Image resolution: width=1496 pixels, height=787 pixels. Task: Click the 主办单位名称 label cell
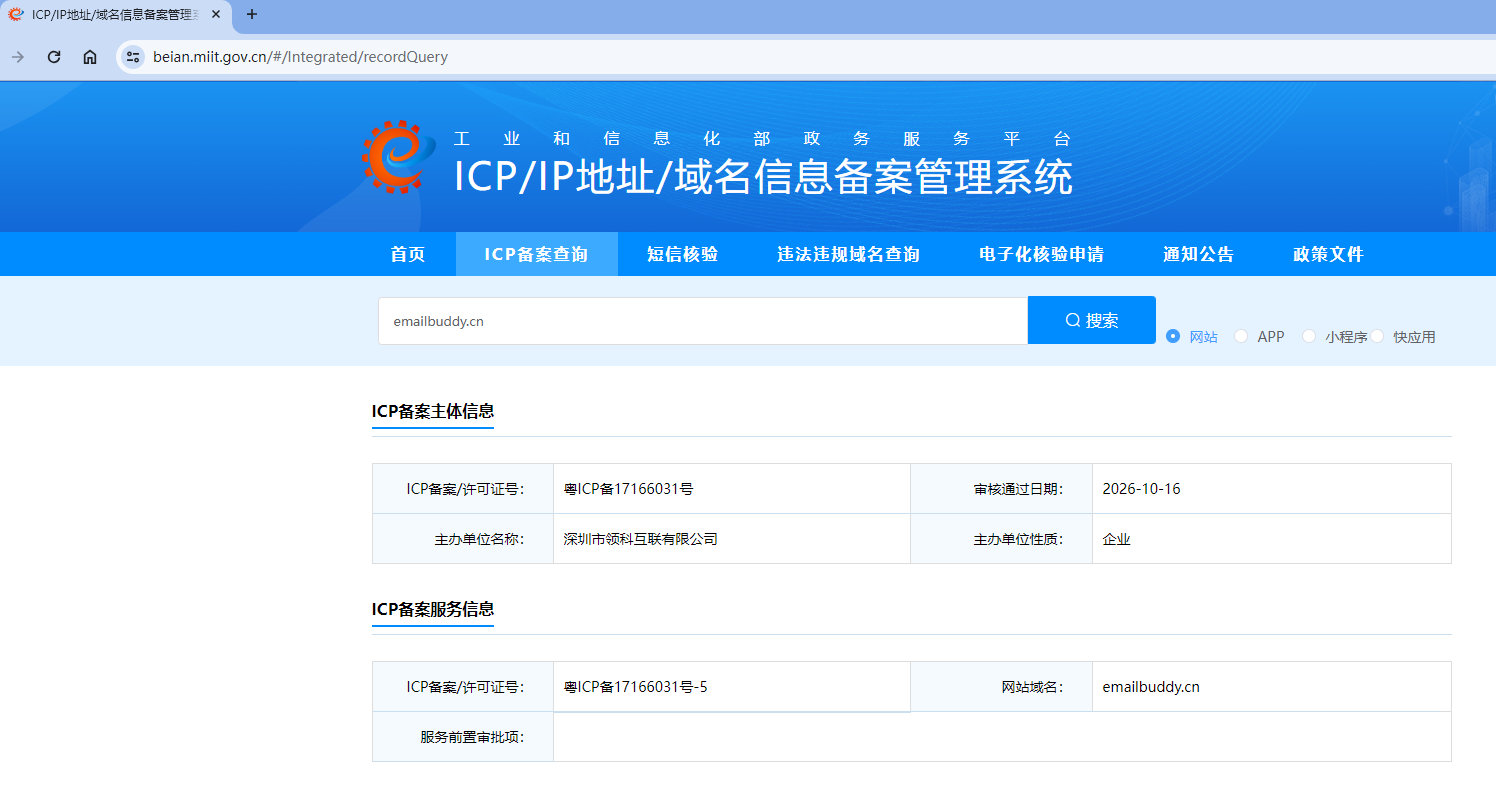(x=463, y=539)
